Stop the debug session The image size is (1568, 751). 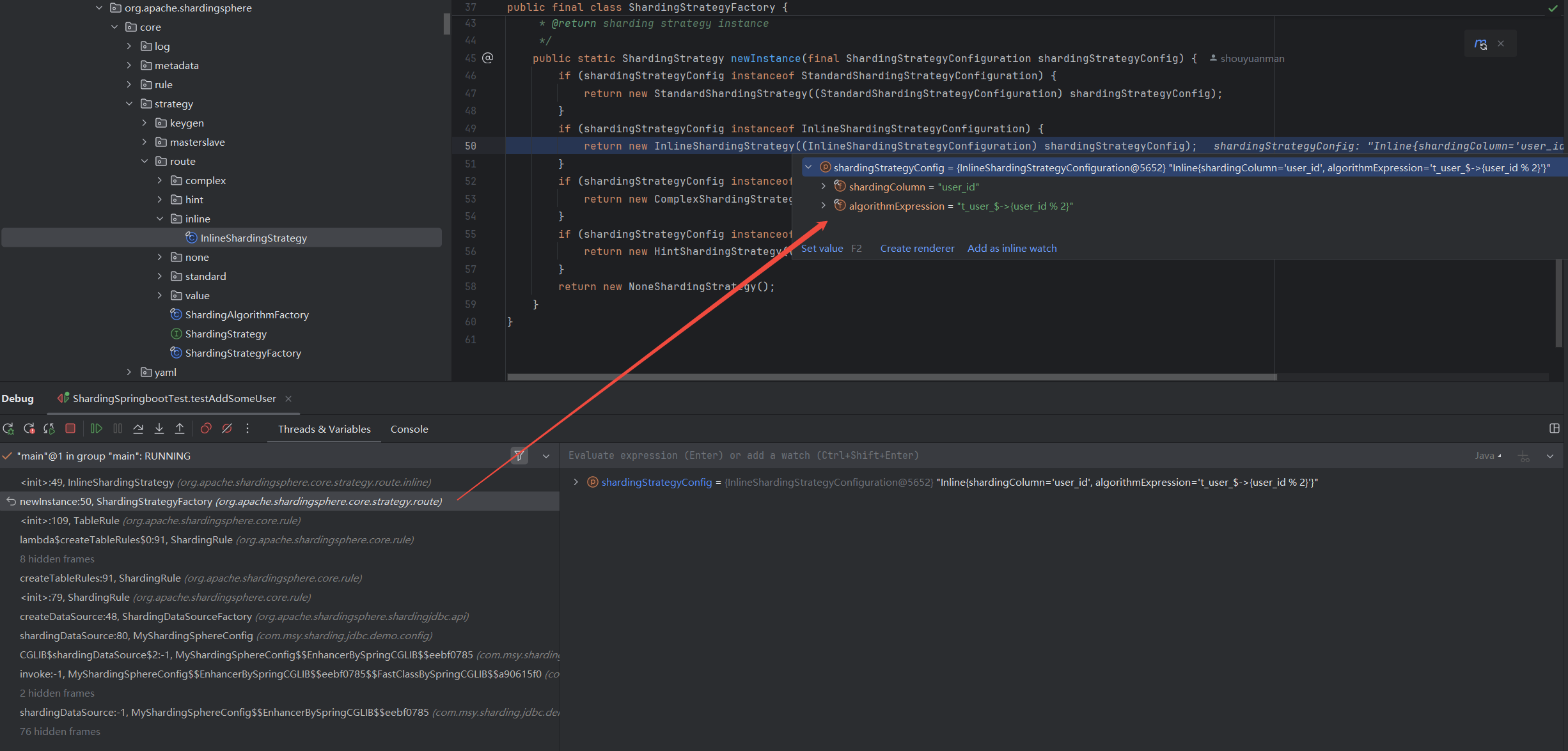(x=70, y=429)
